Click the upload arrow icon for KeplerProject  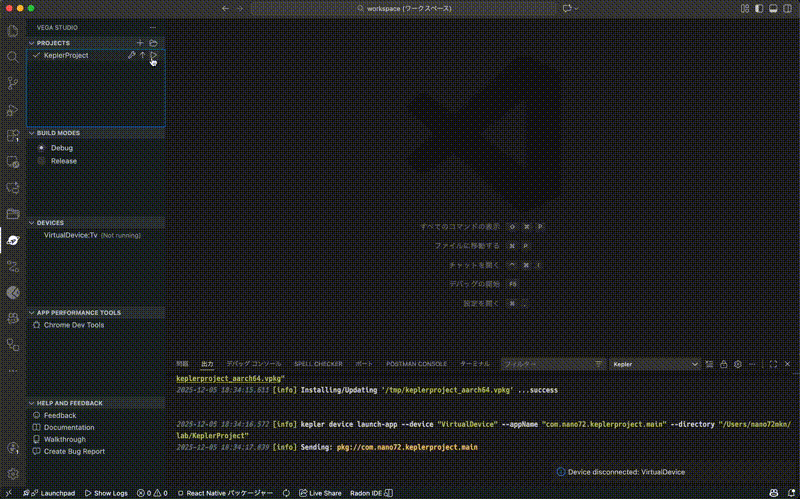(142, 55)
